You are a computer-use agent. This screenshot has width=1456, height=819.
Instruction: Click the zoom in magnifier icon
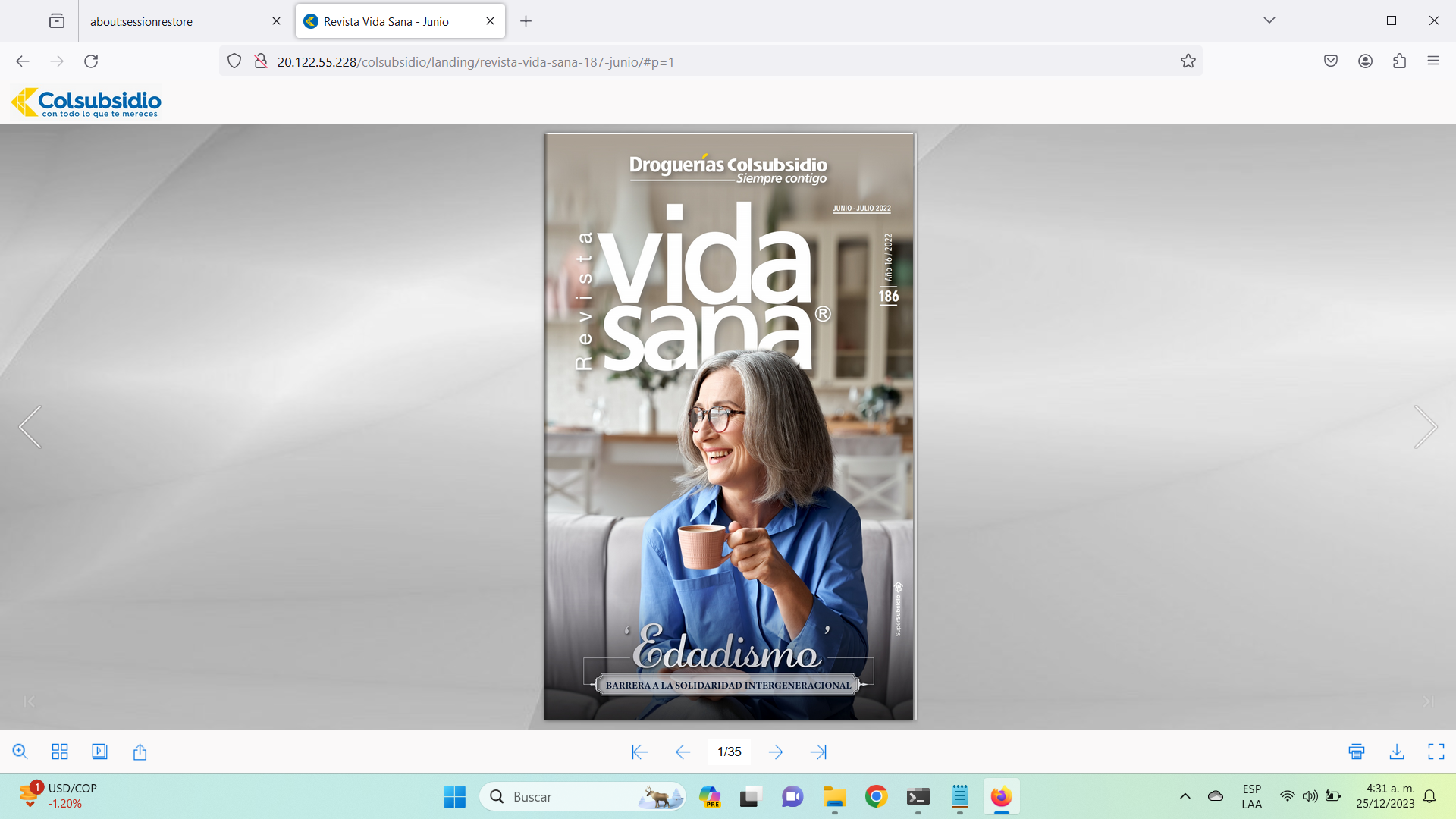click(x=20, y=752)
